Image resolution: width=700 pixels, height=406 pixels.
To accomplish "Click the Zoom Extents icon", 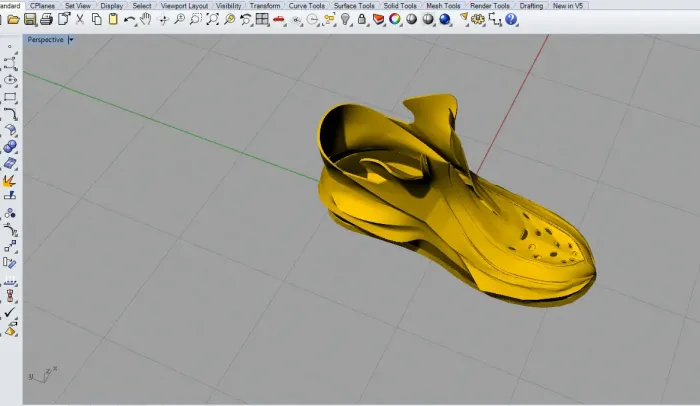I will pos(212,19).
